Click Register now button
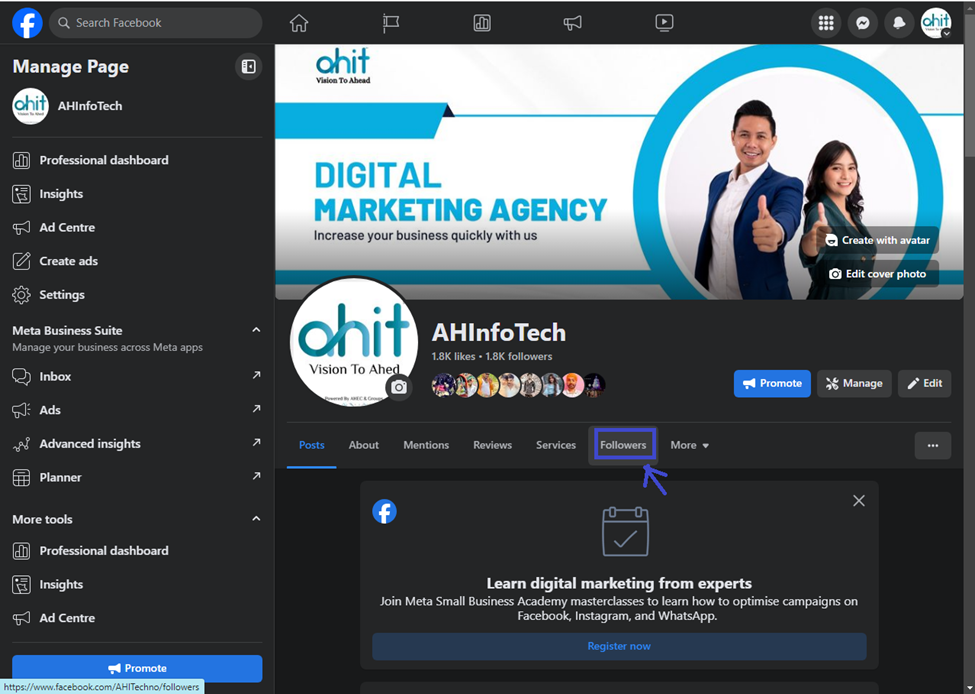Screen dimensions: 975x694 (x=619, y=646)
